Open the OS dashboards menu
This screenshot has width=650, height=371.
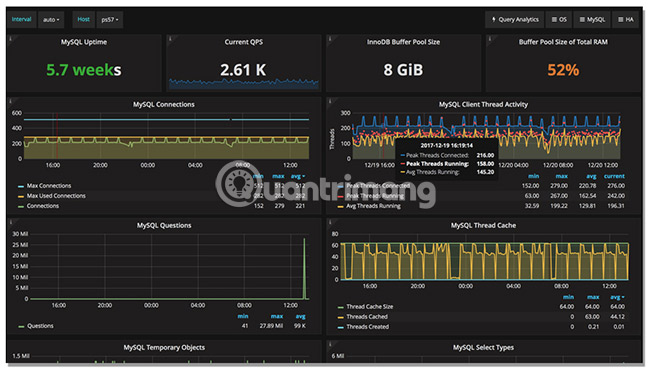pos(559,19)
